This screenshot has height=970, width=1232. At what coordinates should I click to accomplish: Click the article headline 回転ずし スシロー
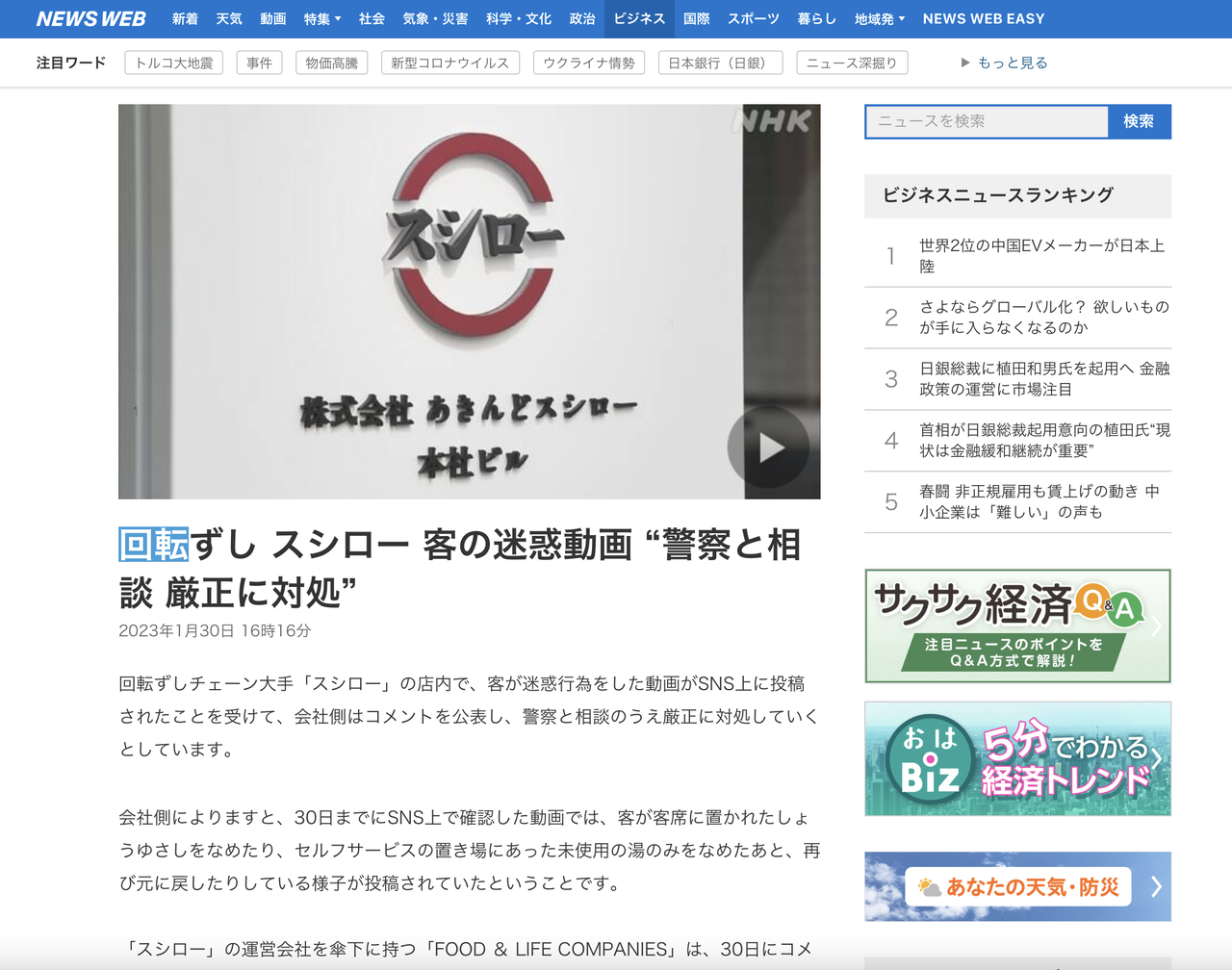point(460,569)
